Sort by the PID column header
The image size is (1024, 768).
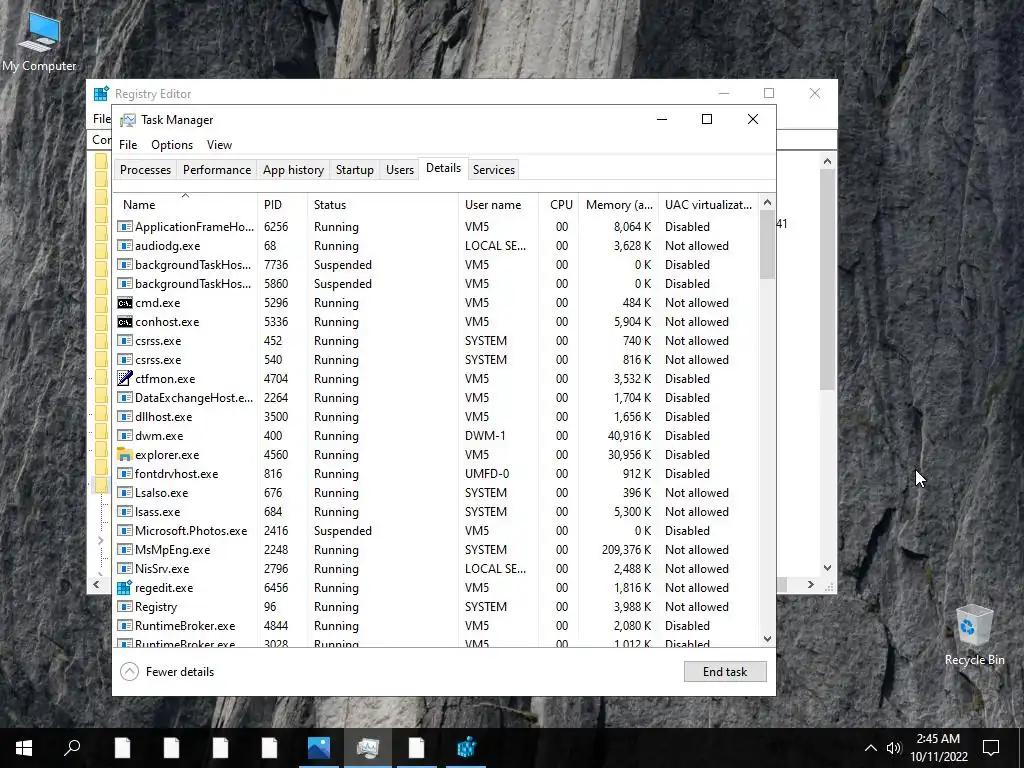[282, 204]
